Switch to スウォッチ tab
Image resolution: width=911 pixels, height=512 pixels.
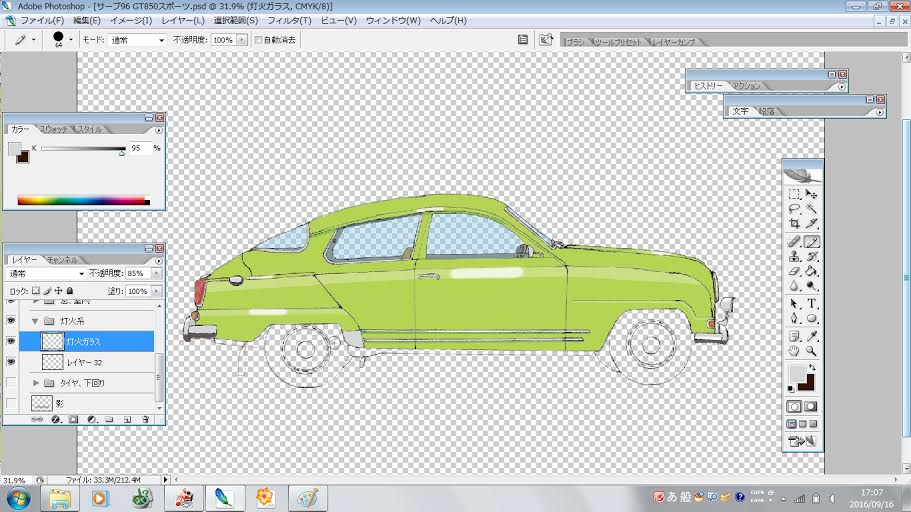pos(53,129)
